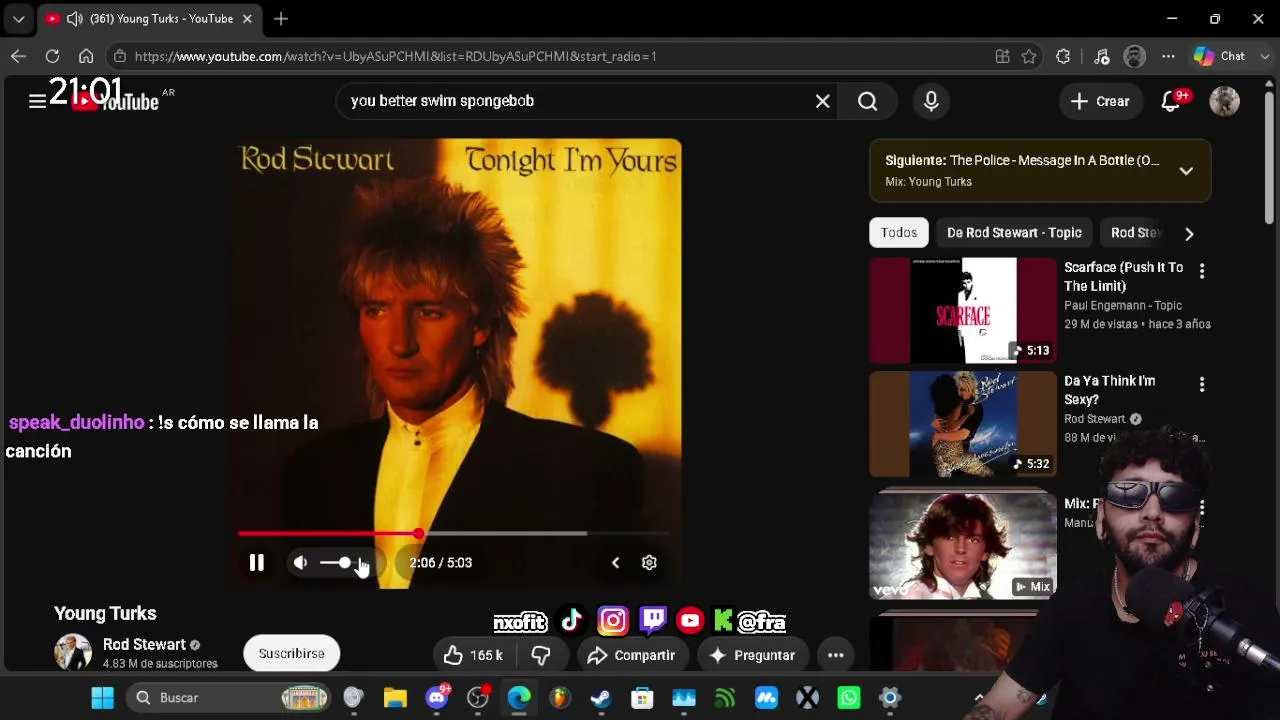Viewport: 1280px width, 720px height.
Task: Select the Young Turks - YouTube tab
Action: (150, 19)
